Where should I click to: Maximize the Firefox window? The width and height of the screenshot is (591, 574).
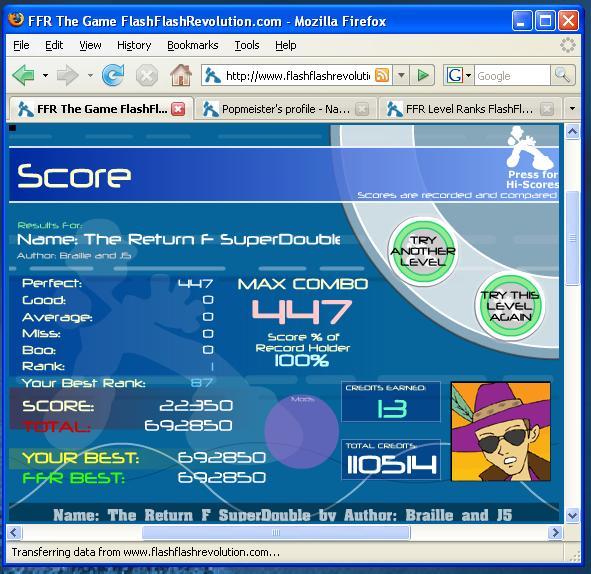point(545,20)
